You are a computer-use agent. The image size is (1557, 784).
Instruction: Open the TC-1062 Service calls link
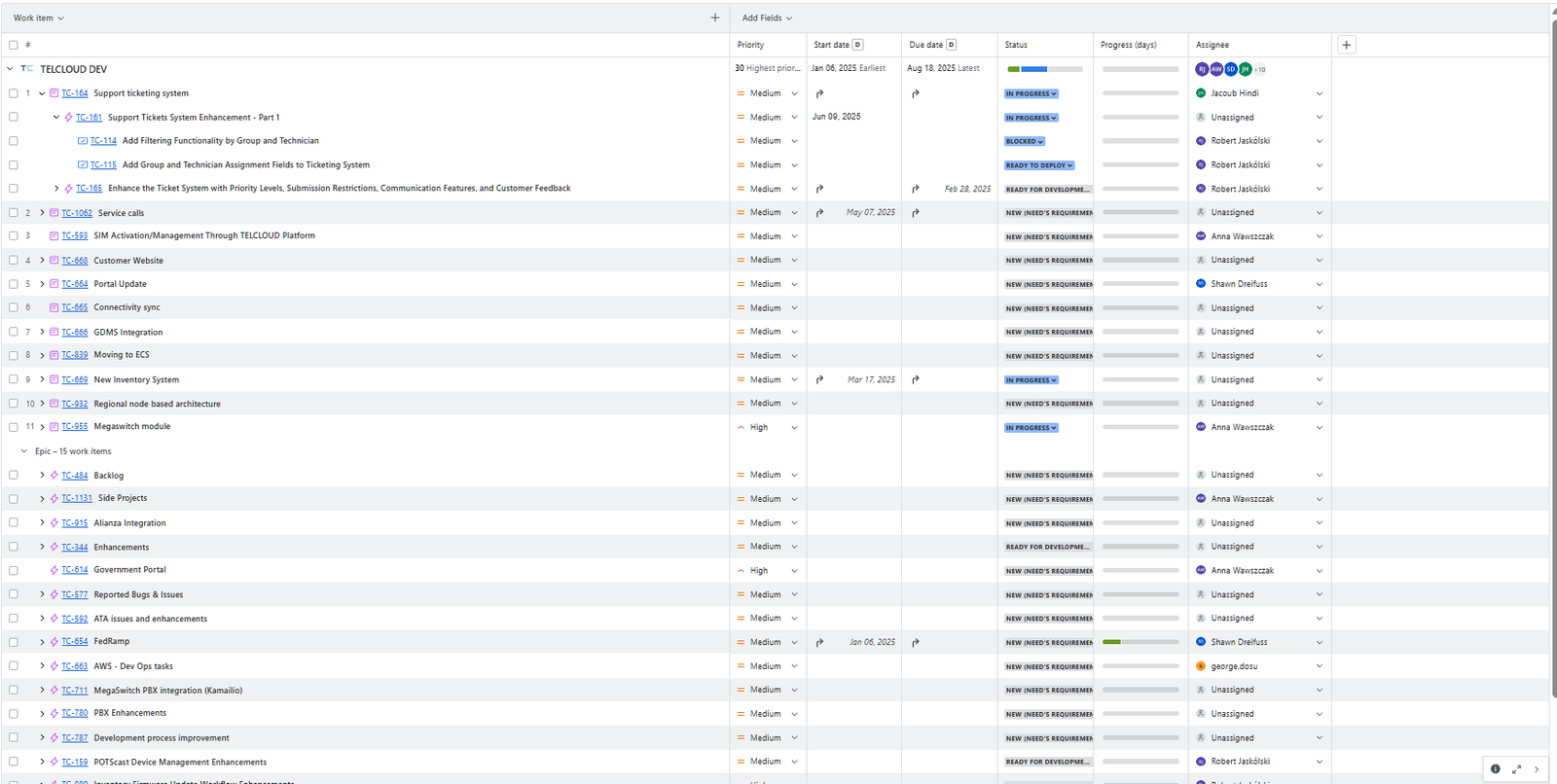tap(77, 213)
